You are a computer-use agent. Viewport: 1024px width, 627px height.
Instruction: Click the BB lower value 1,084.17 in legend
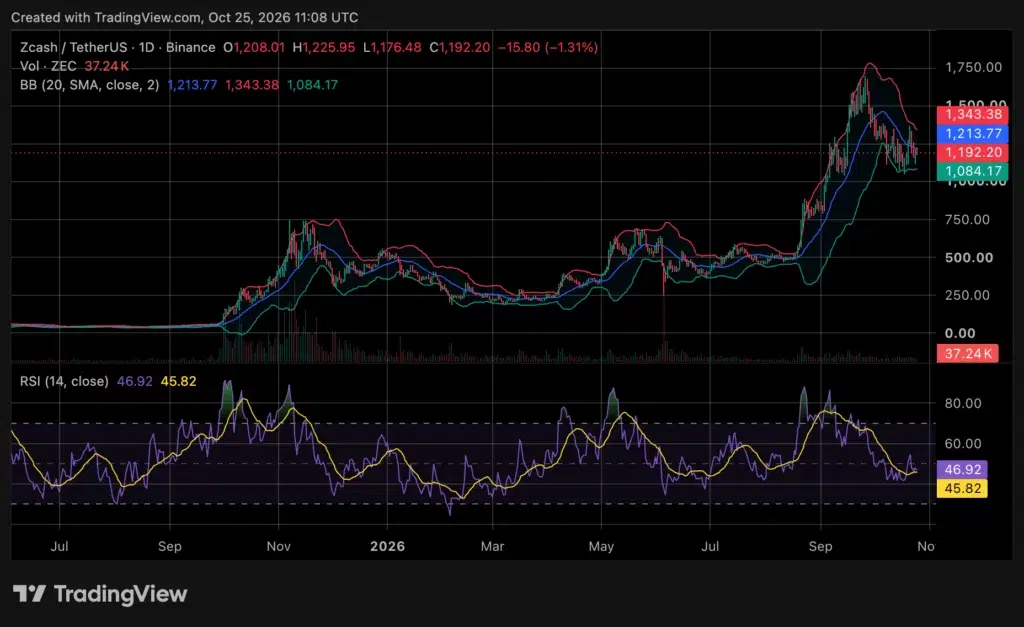click(312, 85)
